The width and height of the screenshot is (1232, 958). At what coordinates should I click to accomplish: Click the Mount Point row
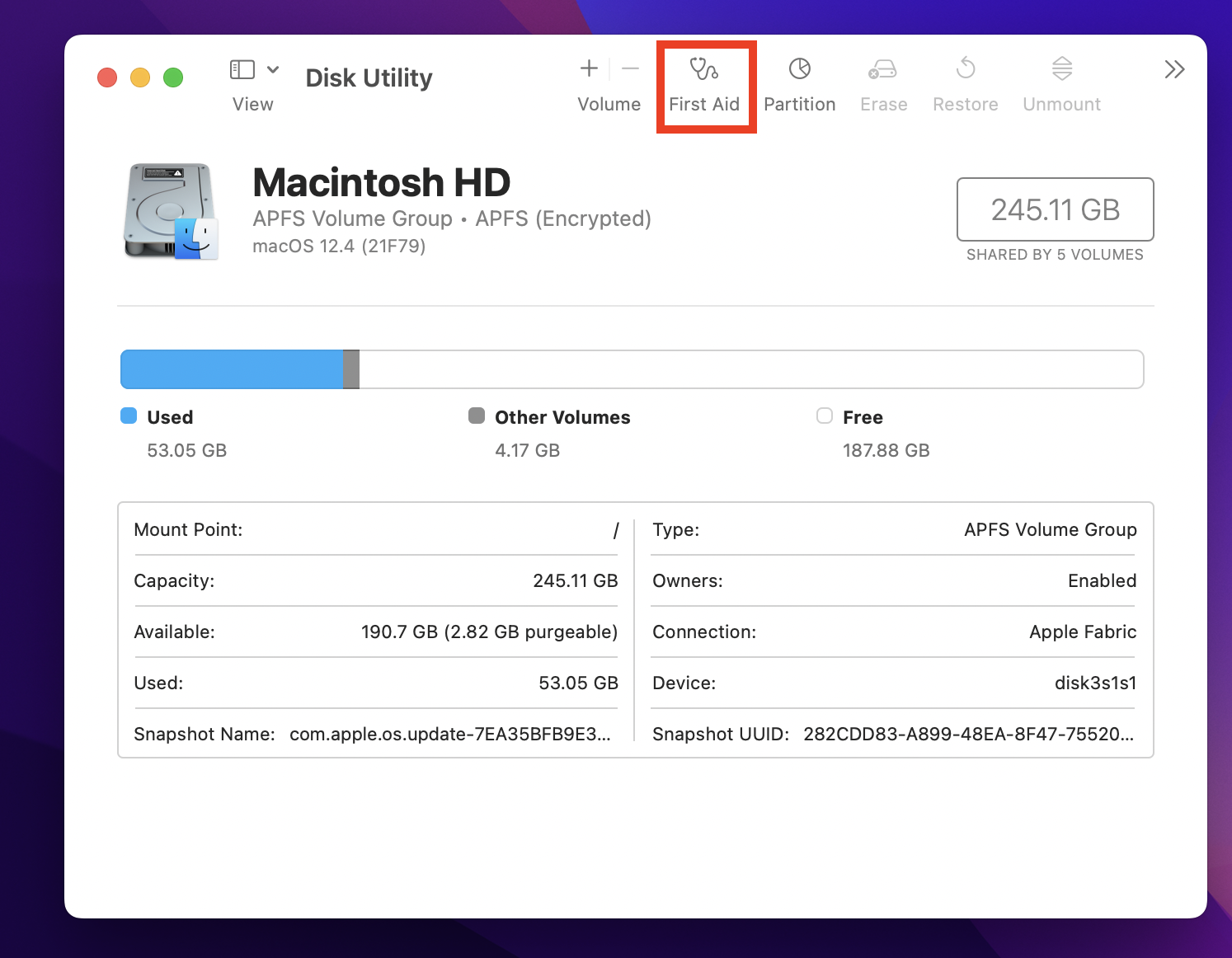pyautogui.click(x=376, y=529)
